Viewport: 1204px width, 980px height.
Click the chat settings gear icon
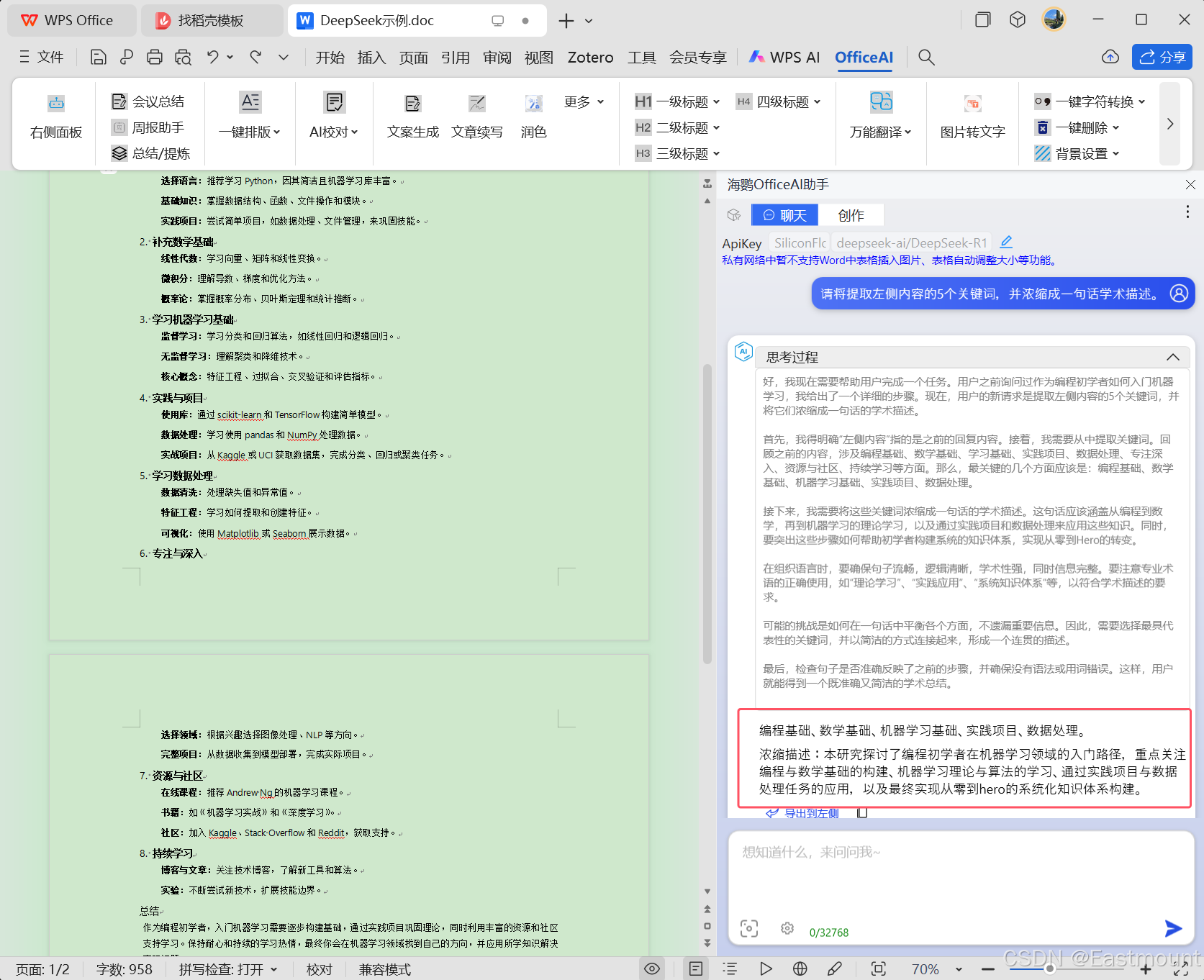pyautogui.click(x=787, y=928)
